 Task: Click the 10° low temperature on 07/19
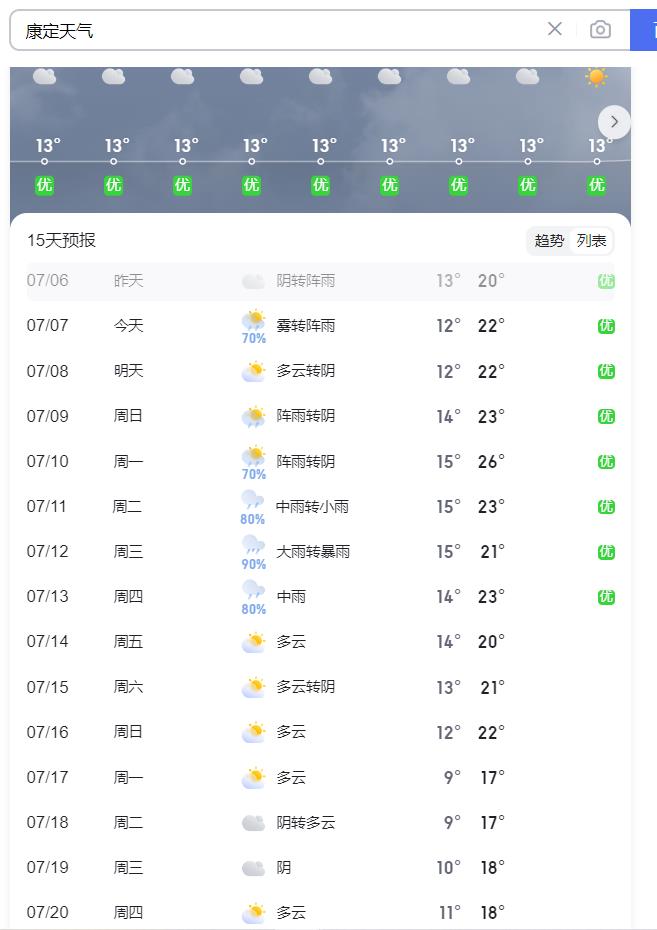pyautogui.click(x=448, y=868)
